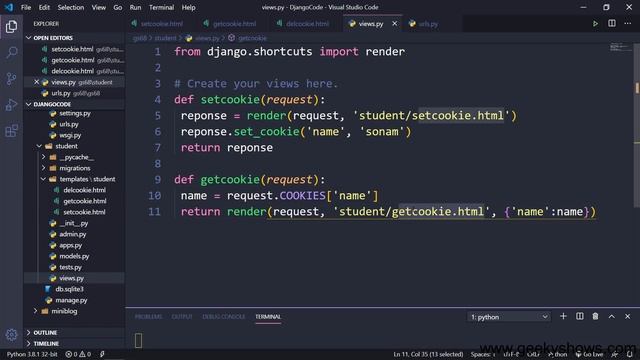Screen dimensions: 640x360
Task: Click the student breadcrumb item
Action: tap(166, 38)
